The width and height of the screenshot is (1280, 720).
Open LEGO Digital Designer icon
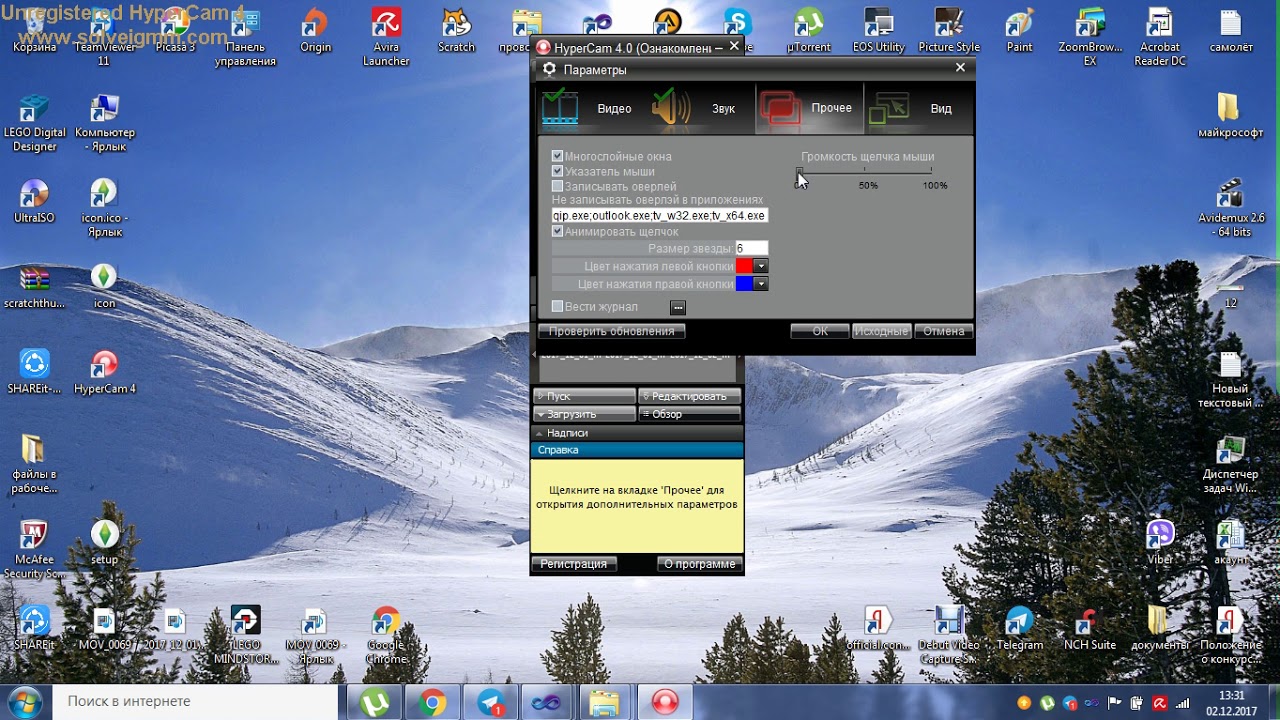[35, 123]
